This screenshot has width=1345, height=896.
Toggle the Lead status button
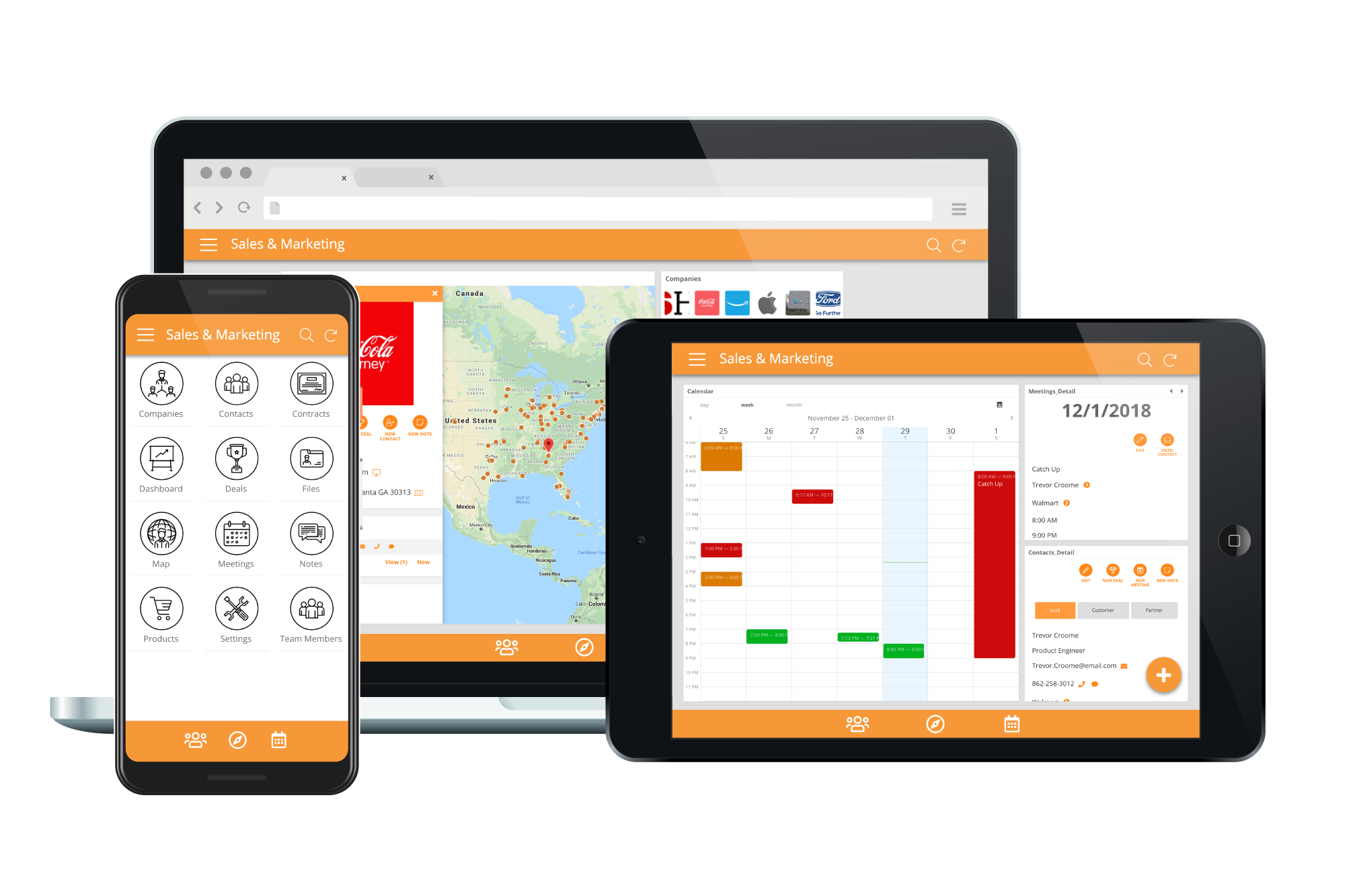[x=1054, y=610]
